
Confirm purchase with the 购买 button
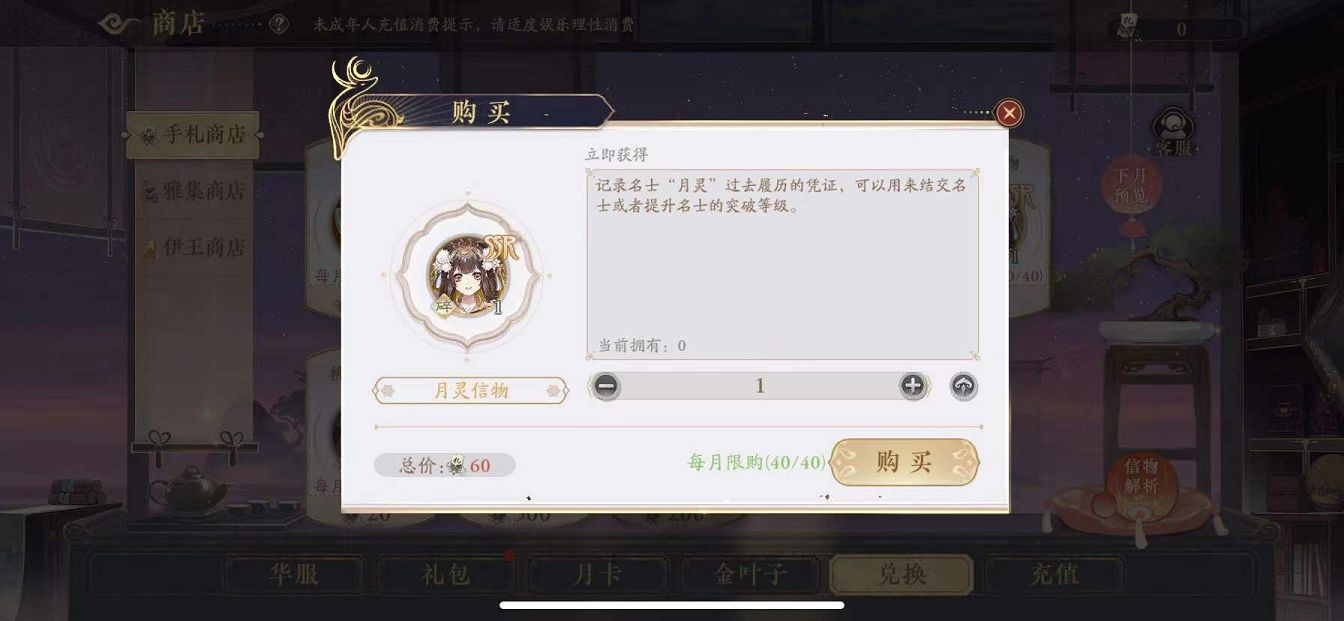pos(904,462)
